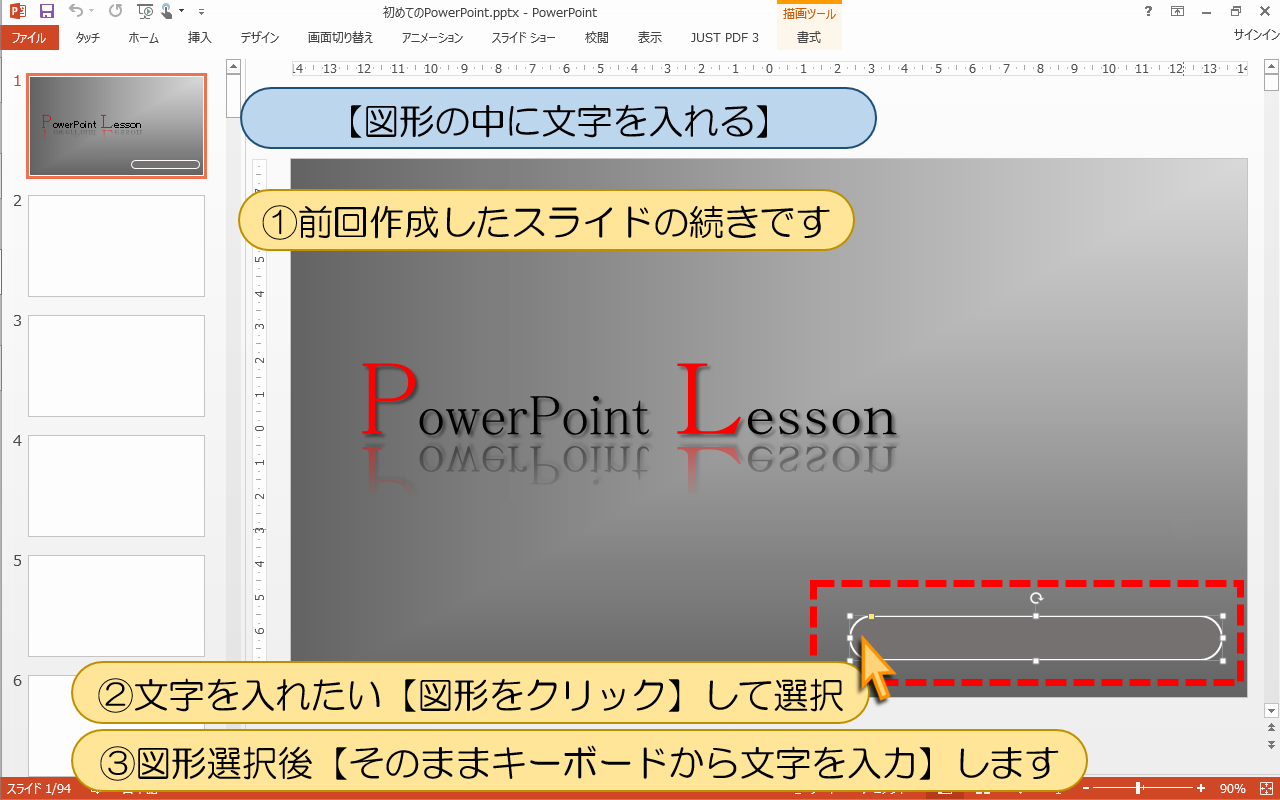1280x800 pixels.
Task: Click the 90% zoom level value
Action: point(1232,789)
